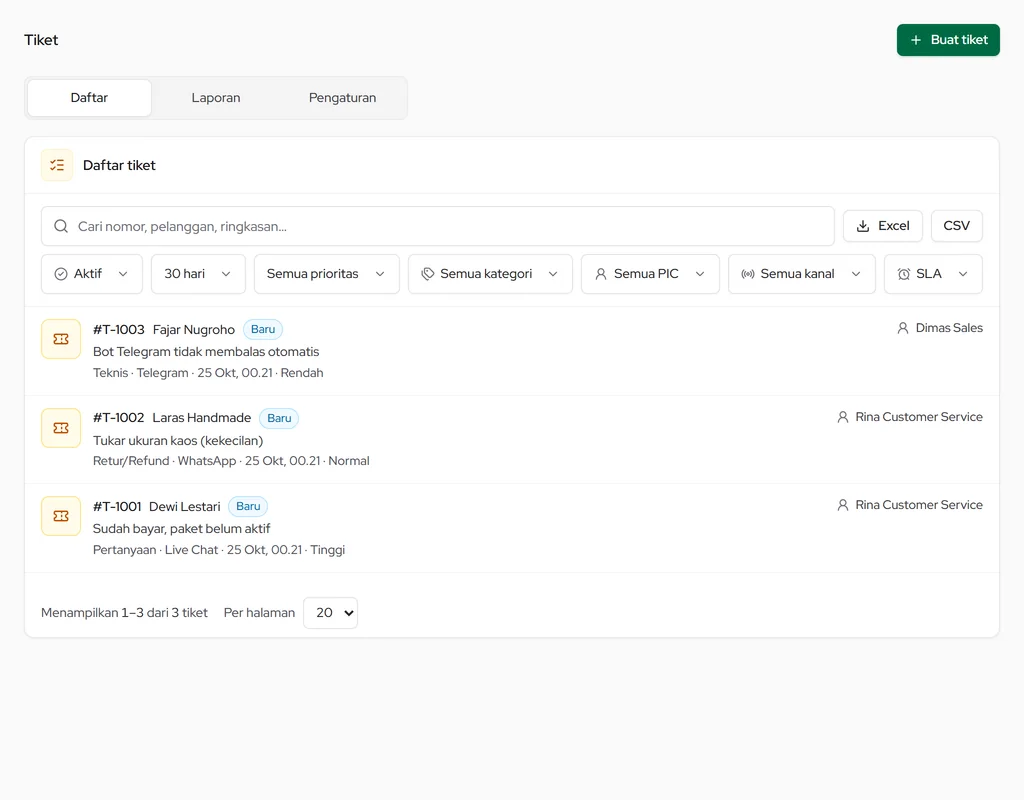Viewport: 1024px width, 800px height.
Task: Change the Per halaman page size select
Action: [330, 613]
